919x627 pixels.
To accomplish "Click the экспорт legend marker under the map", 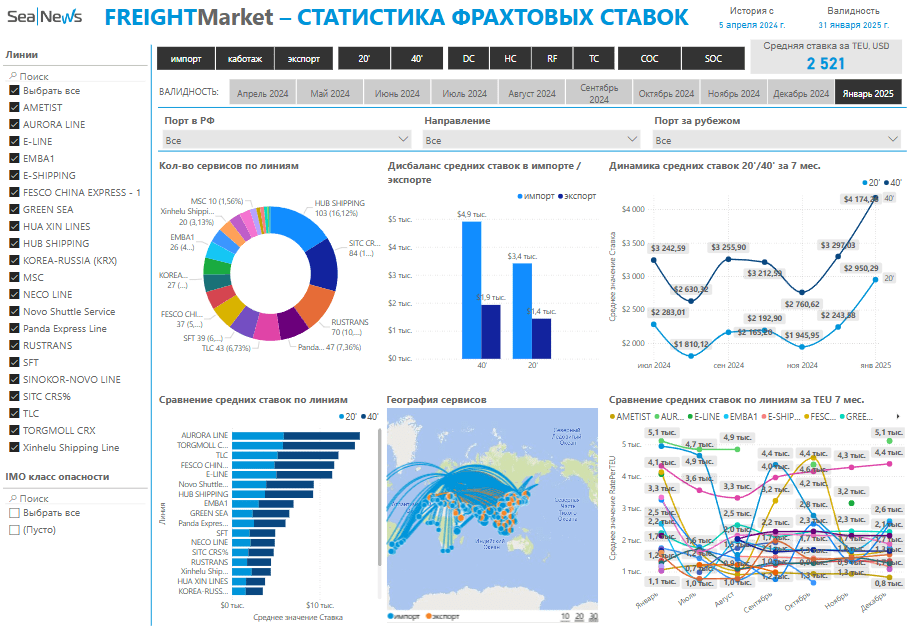I will (428, 616).
